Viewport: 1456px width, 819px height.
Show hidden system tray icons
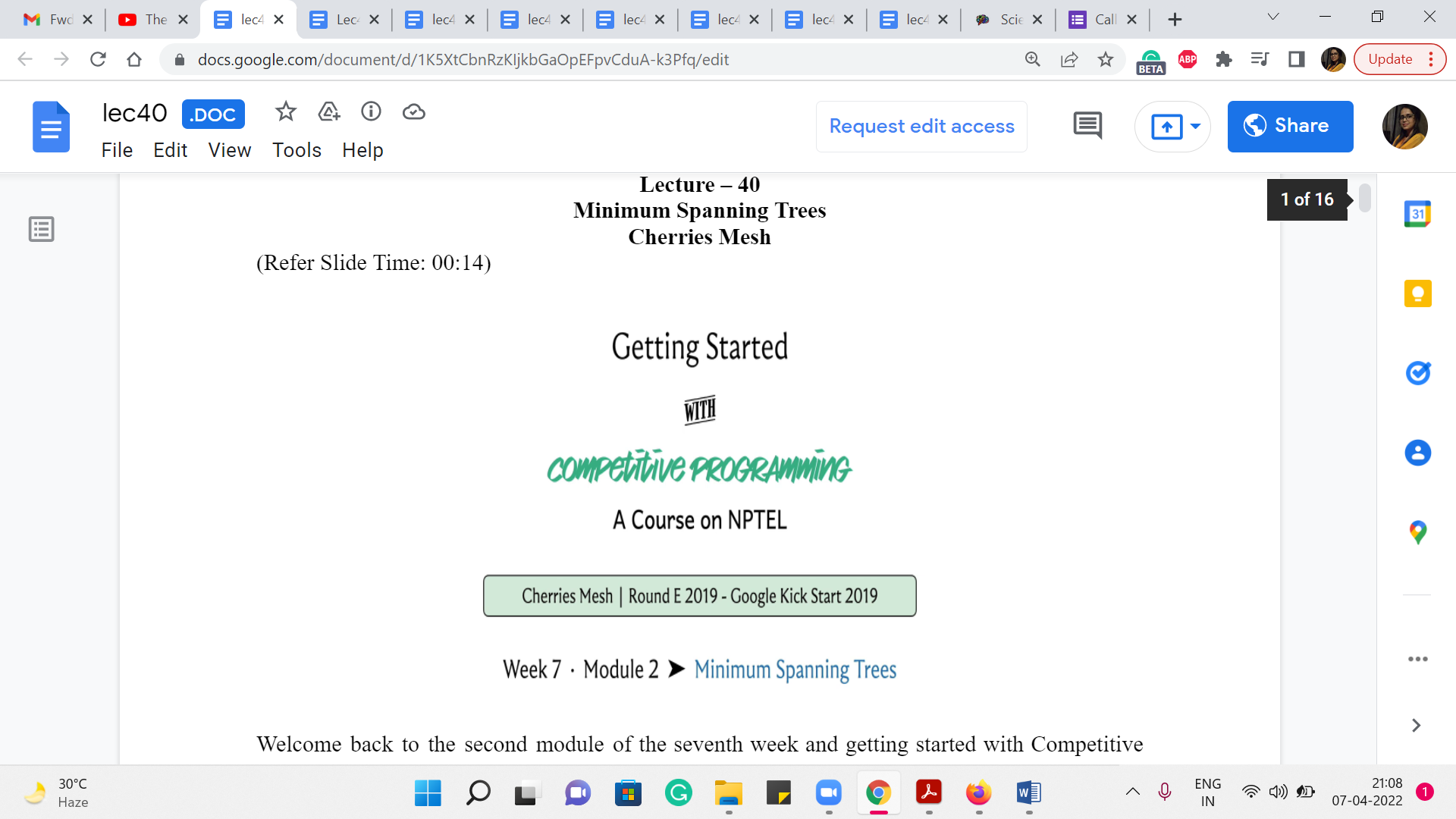(x=1133, y=792)
